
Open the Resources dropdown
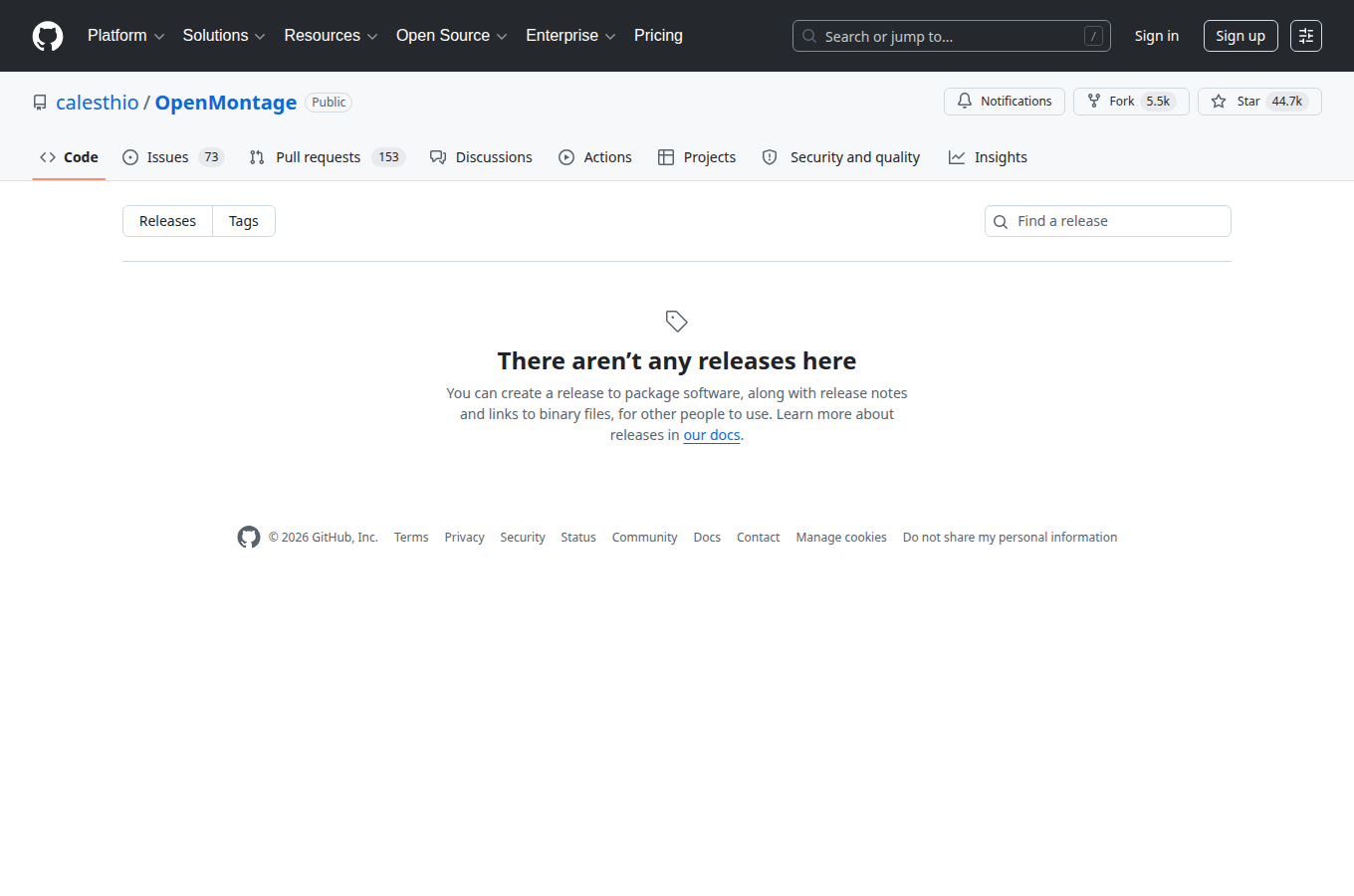click(x=331, y=36)
